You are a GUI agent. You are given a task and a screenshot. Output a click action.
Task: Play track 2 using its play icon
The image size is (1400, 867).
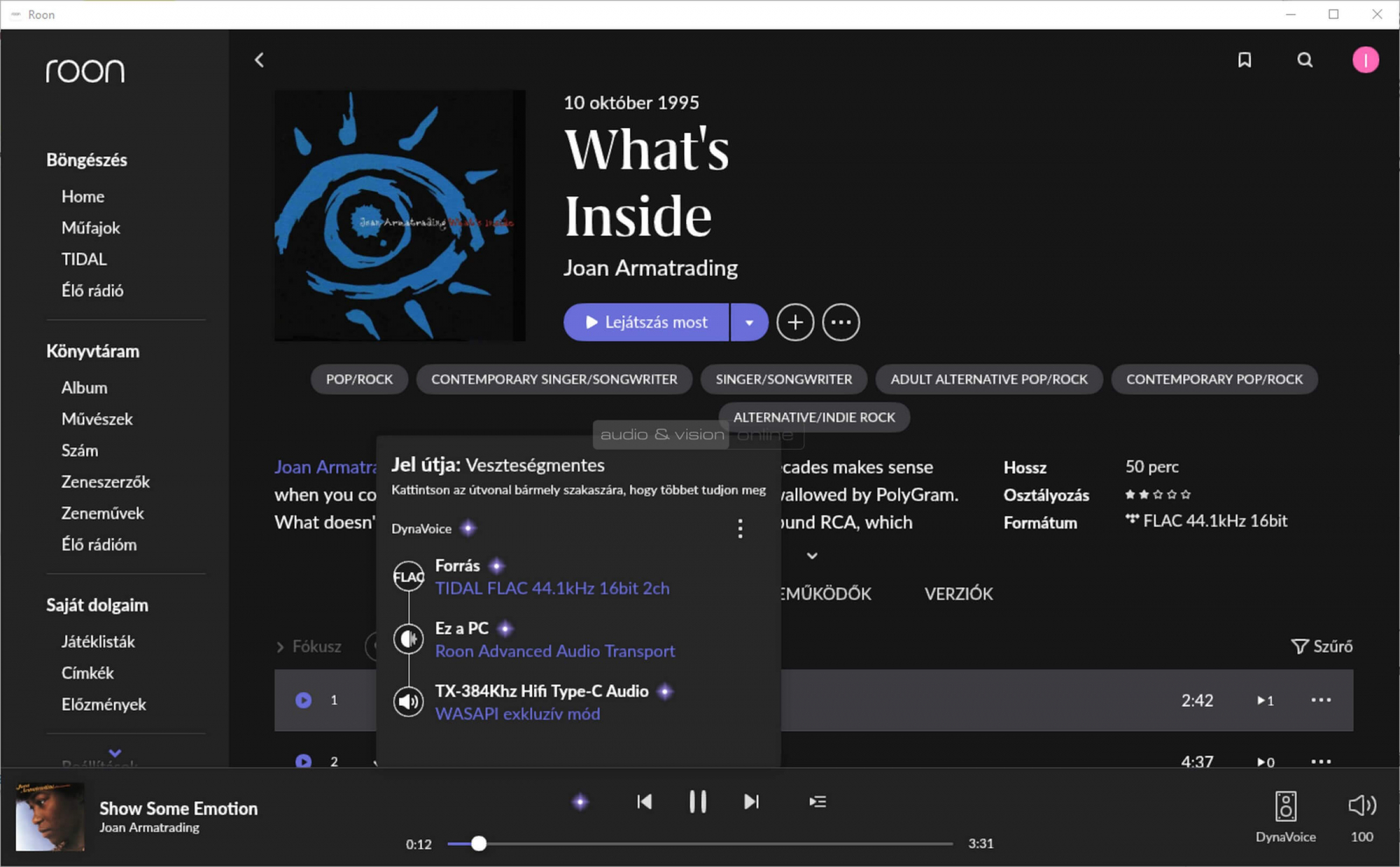pyautogui.click(x=303, y=761)
